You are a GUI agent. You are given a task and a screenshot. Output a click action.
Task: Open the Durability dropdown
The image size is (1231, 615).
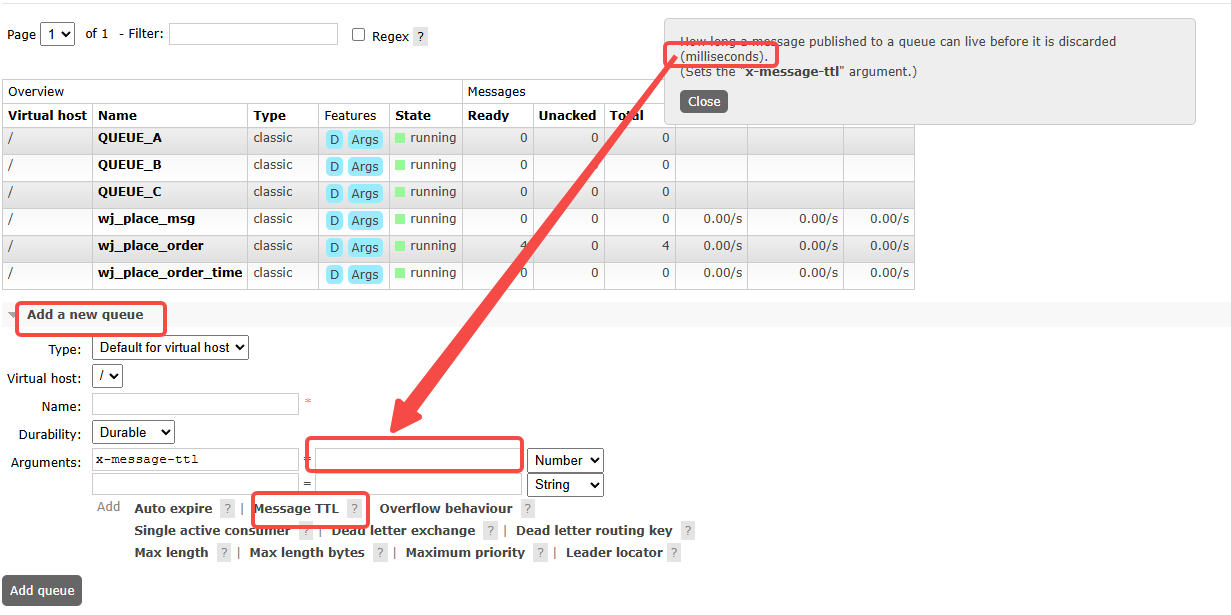pos(133,433)
